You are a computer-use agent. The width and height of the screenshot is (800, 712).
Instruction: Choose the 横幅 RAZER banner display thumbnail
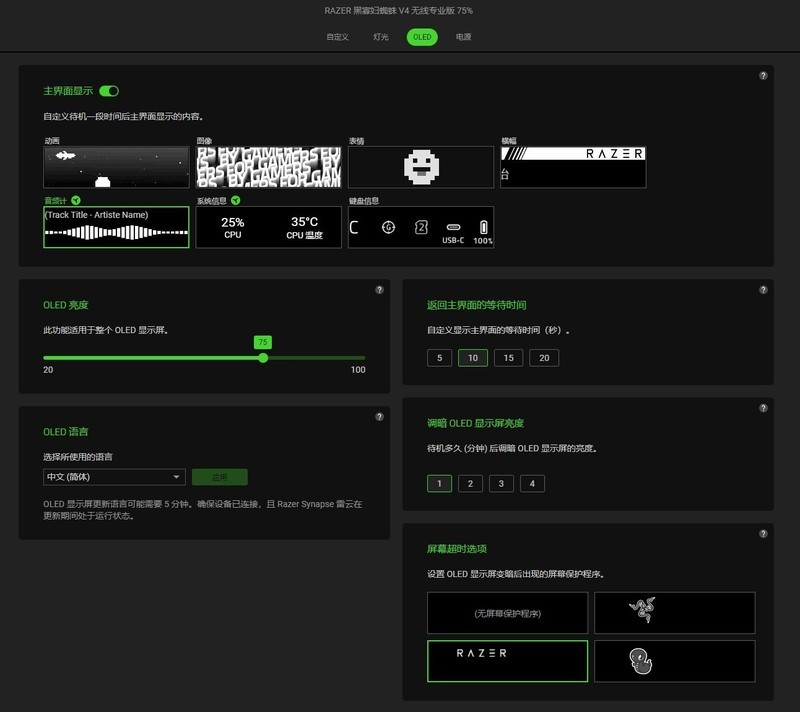[573, 167]
